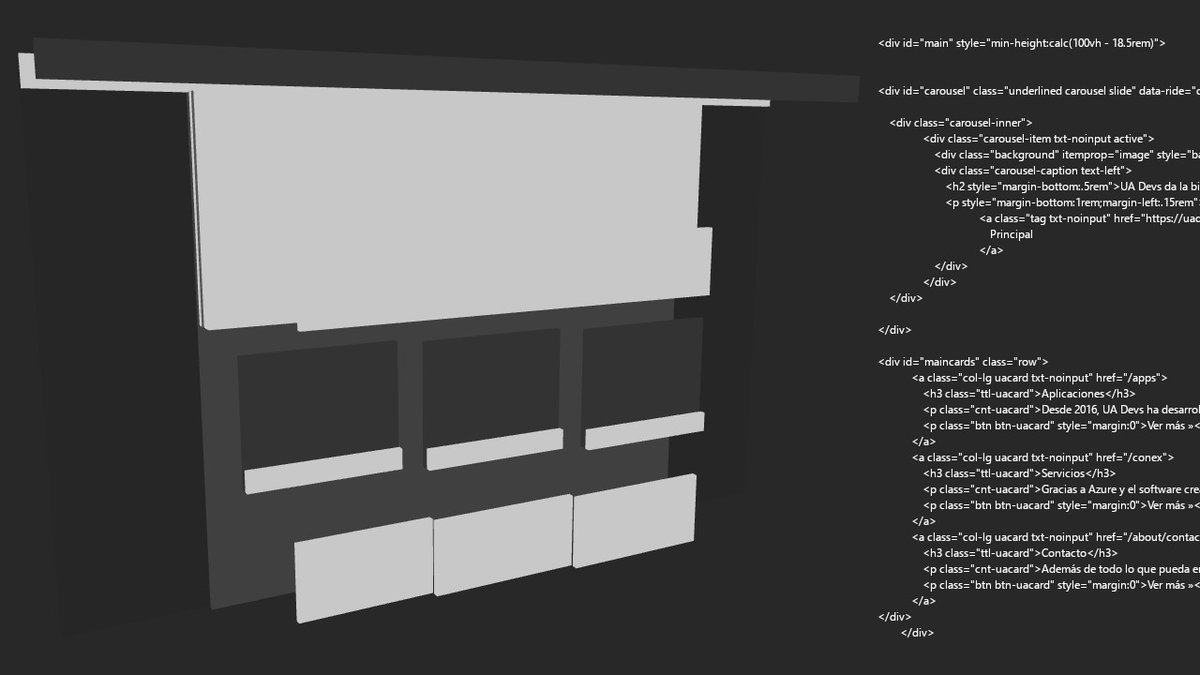The image size is (1200, 675).
Task: Select the h3 Contacto code line
Action: pyautogui.click(x=1020, y=553)
